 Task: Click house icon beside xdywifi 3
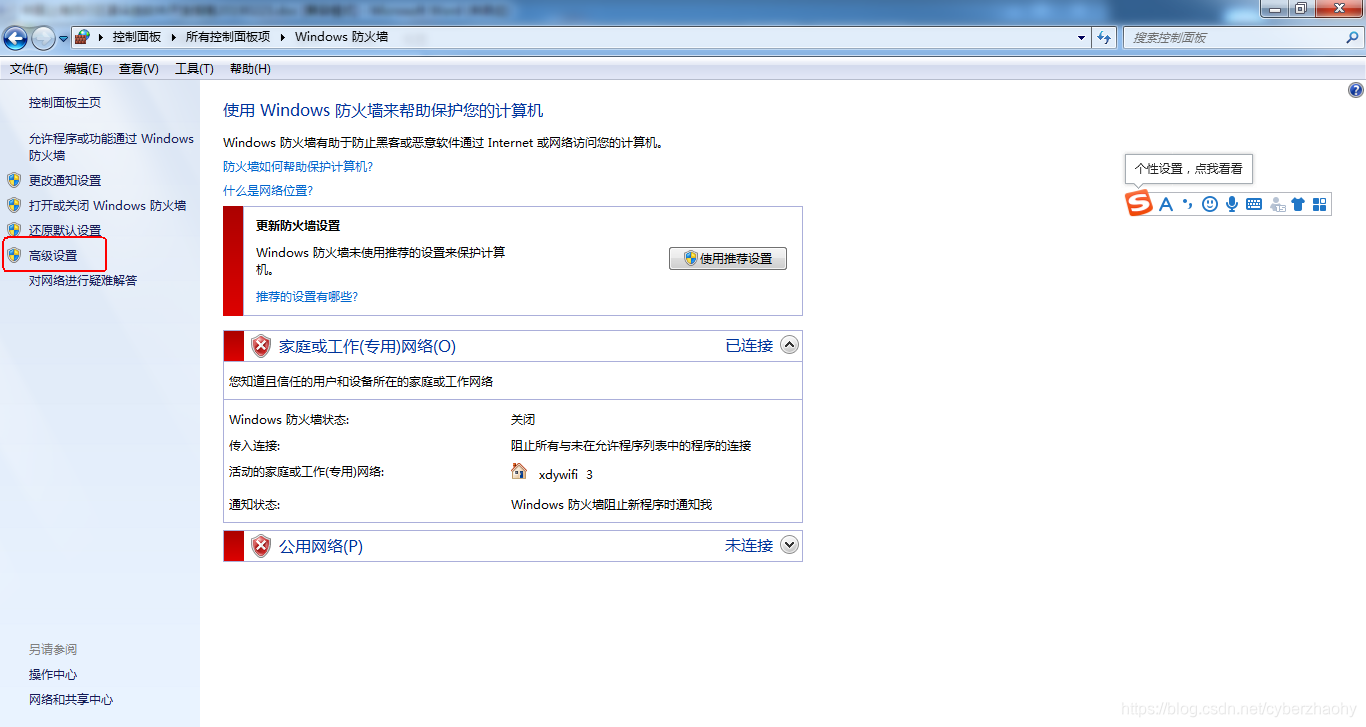pos(519,471)
